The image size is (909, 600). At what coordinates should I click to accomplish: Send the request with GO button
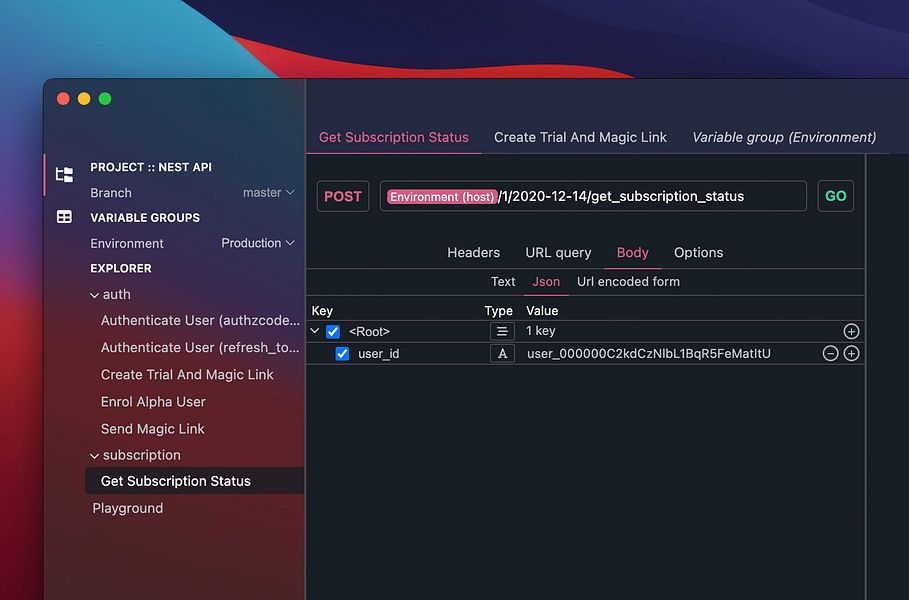835,197
